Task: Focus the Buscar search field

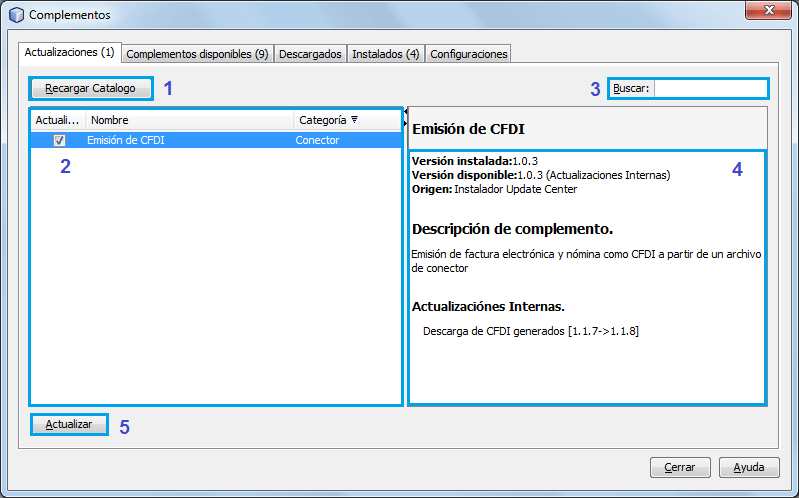Action: [x=710, y=88]
